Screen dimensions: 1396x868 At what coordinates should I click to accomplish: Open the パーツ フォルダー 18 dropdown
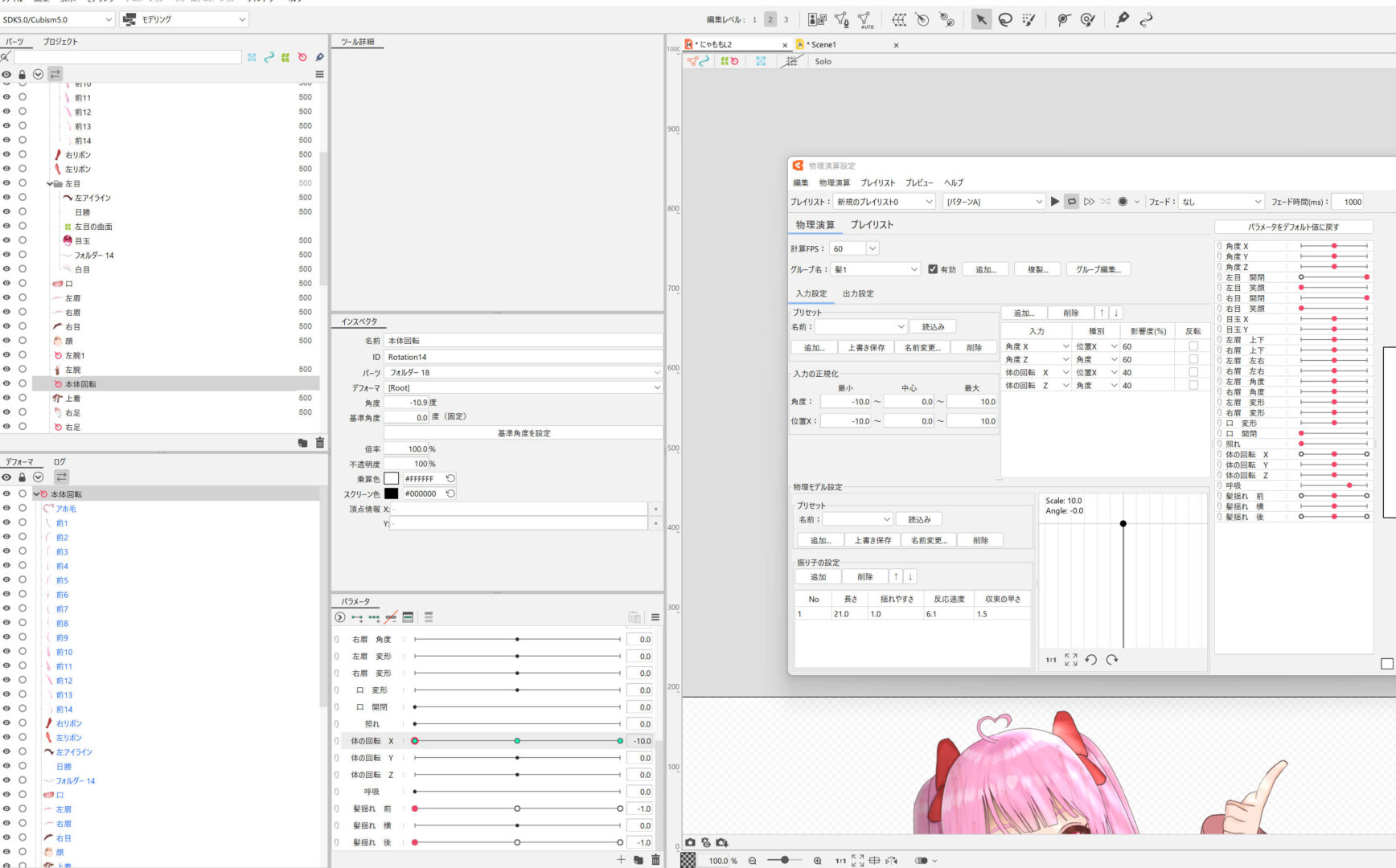523,372
